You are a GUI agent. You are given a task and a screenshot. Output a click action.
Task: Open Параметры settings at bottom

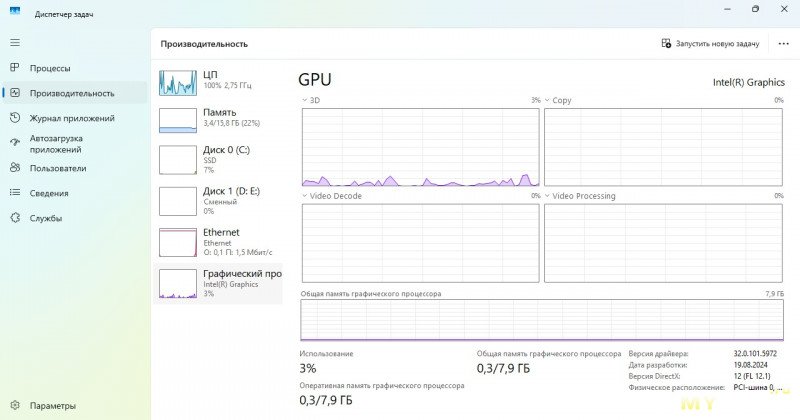pyautogui.click(x=52, y=406)
